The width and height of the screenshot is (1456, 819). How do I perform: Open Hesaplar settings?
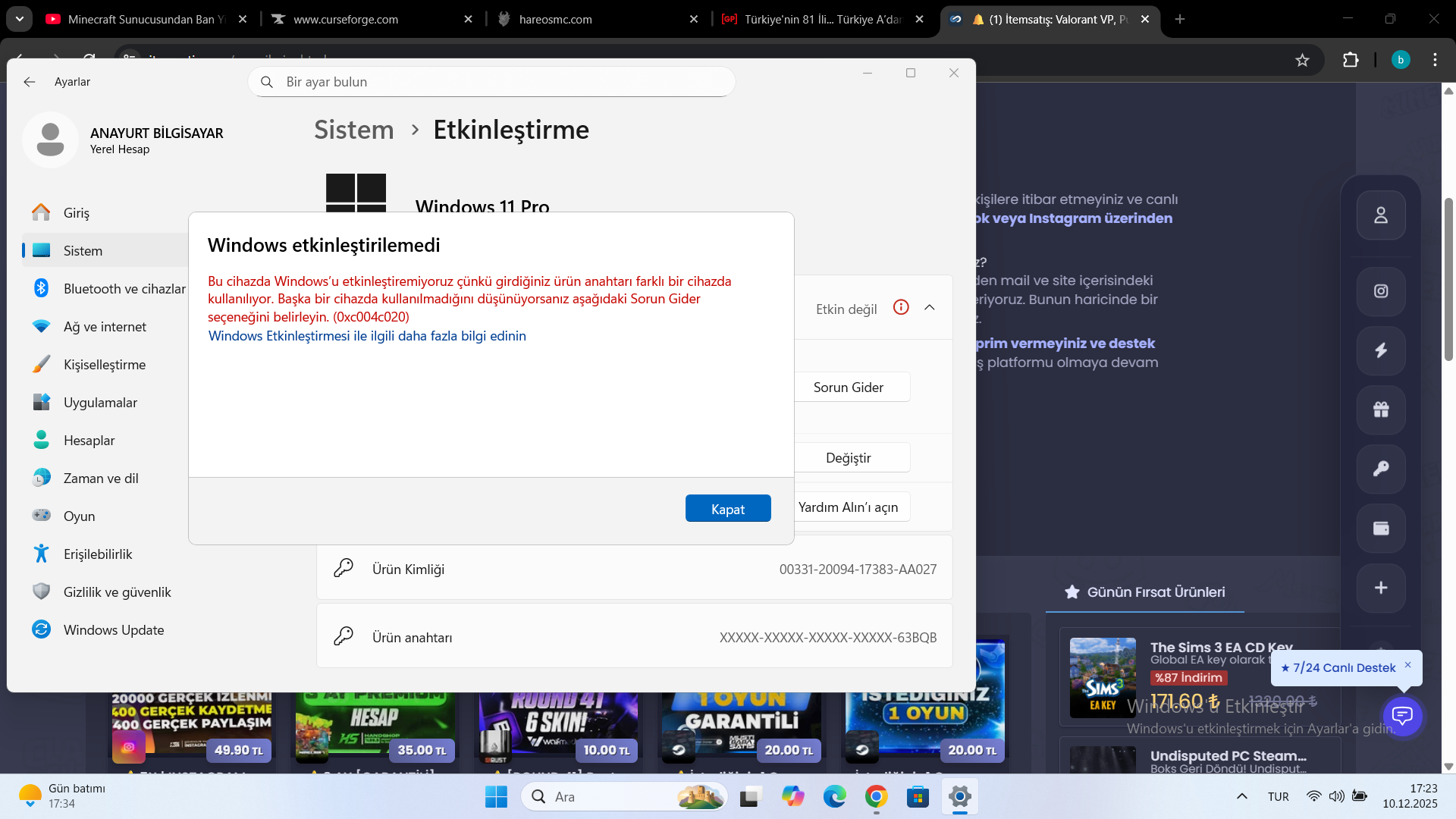(105, 441)
